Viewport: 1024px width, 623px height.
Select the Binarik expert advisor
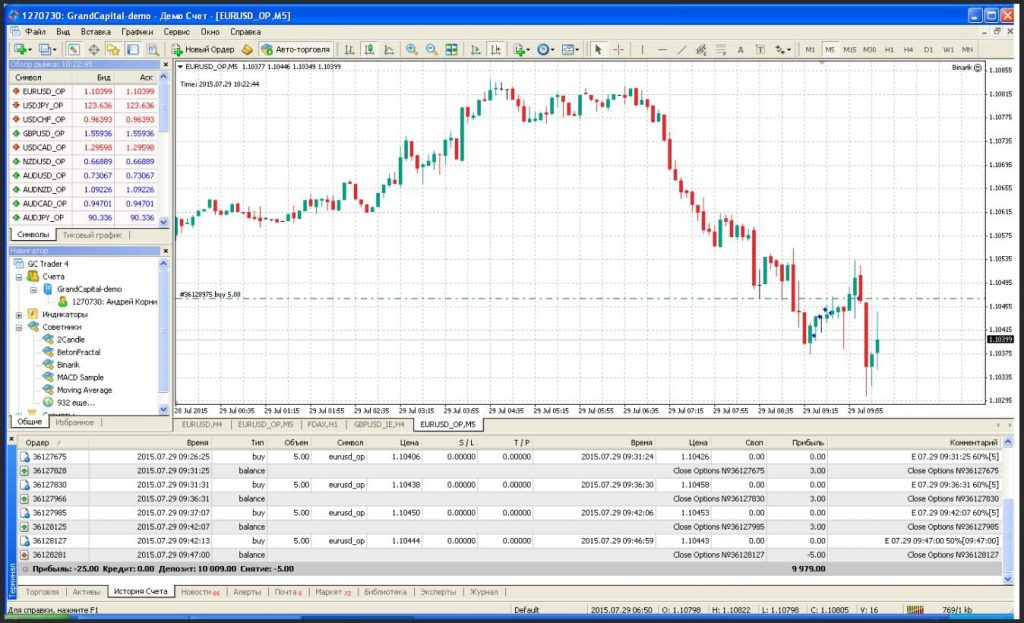[68, 365]
